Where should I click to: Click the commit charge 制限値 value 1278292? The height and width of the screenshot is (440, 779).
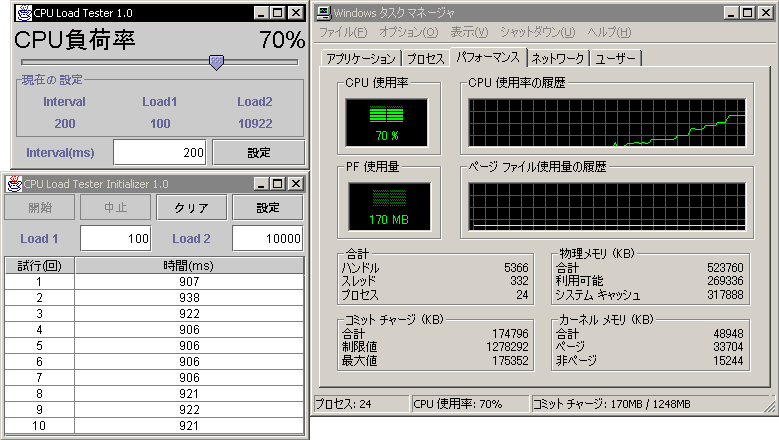(x=507, y=346)
